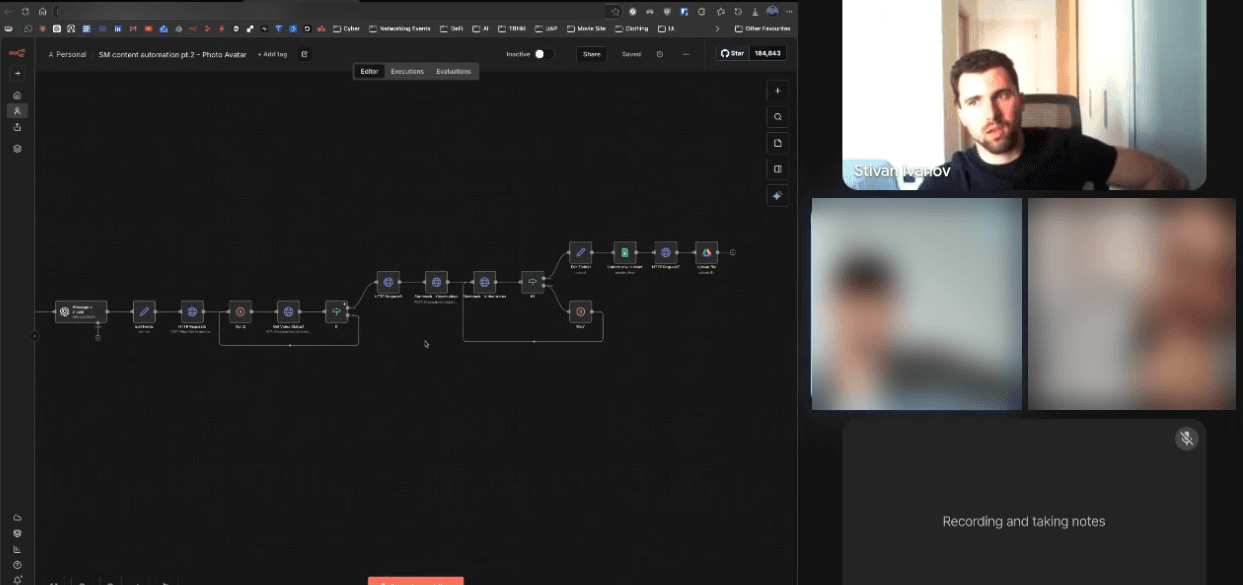Open the n8n logo home icon
Viewport: 1243px width, 585px height.
pyautogui.click(x=17, y=53)
